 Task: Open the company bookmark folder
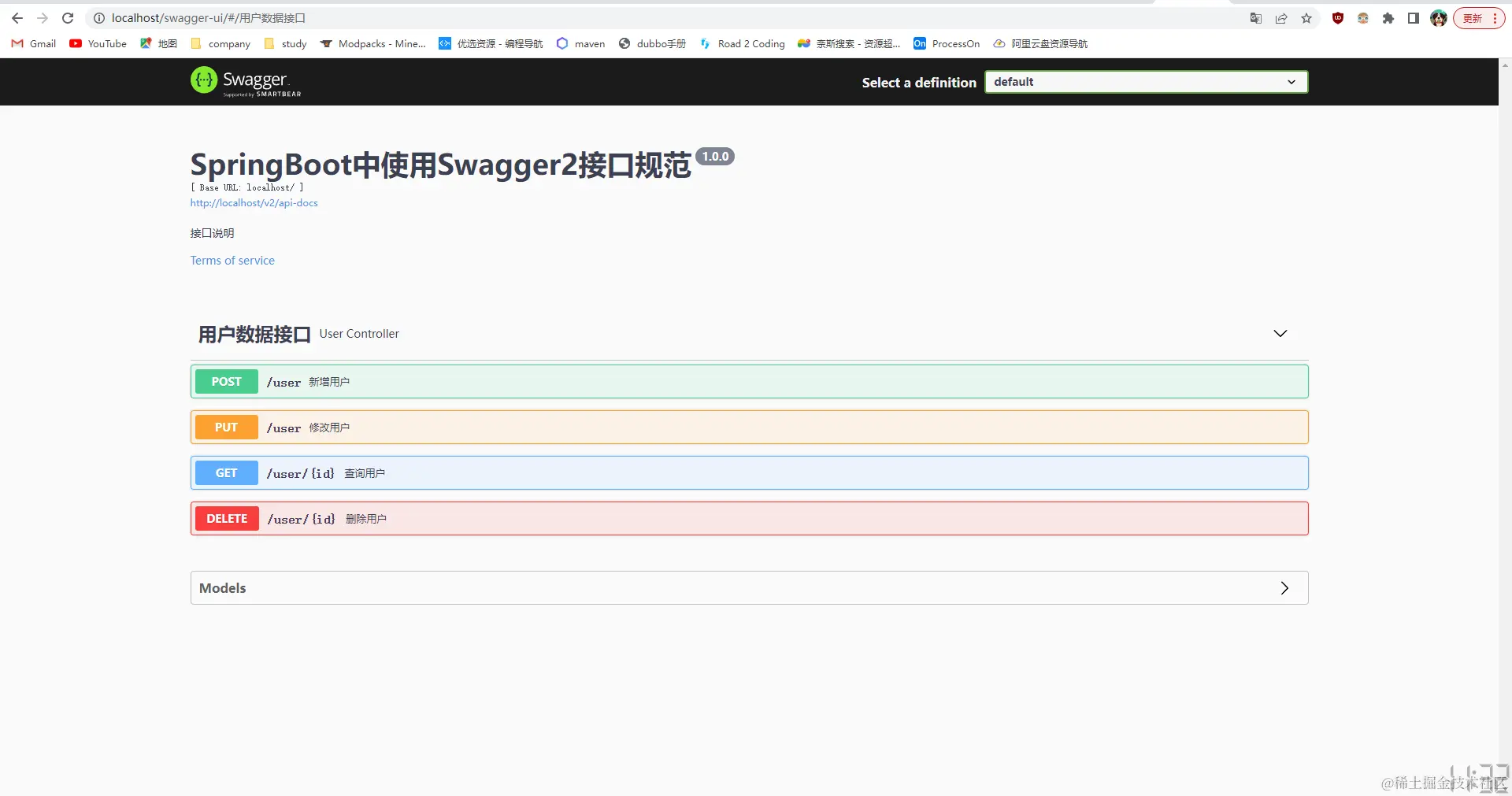pos(220,44)
